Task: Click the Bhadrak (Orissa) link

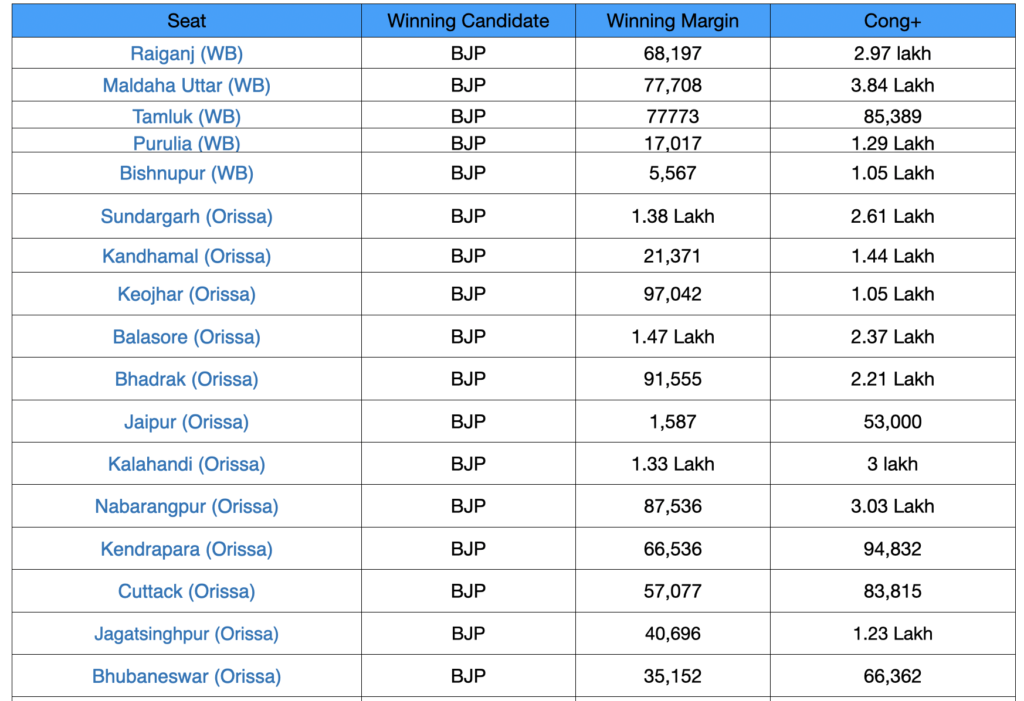Action: (x=187, y=379)
